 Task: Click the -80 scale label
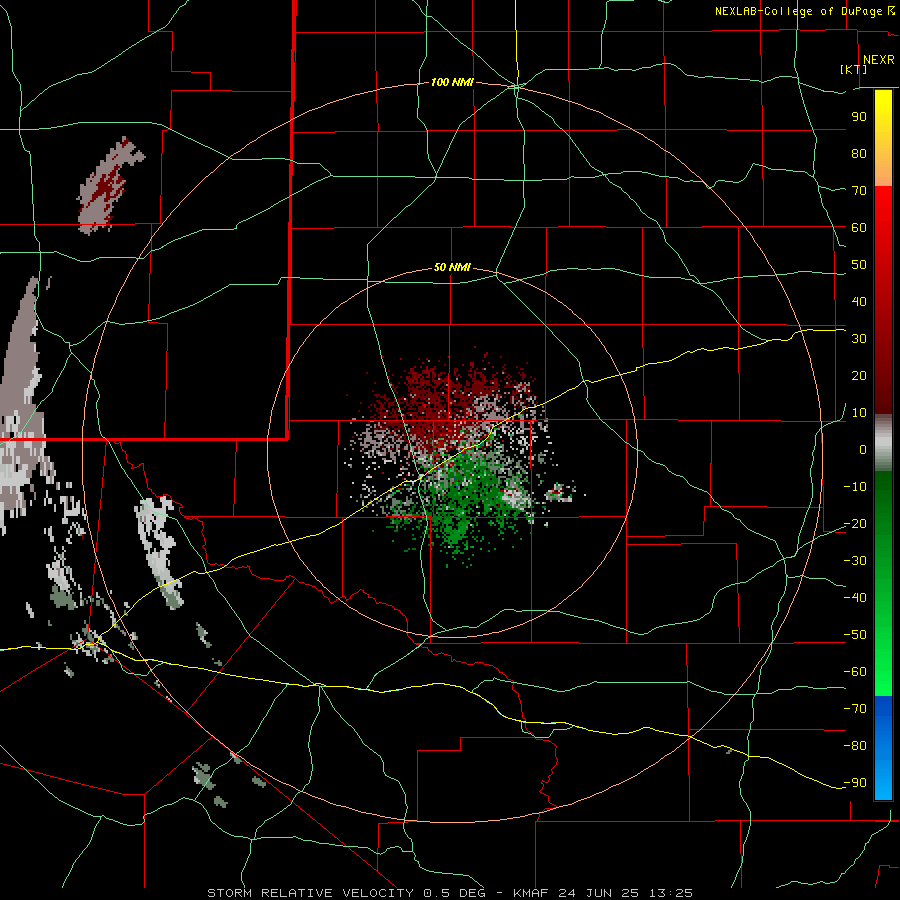(855, 746)
